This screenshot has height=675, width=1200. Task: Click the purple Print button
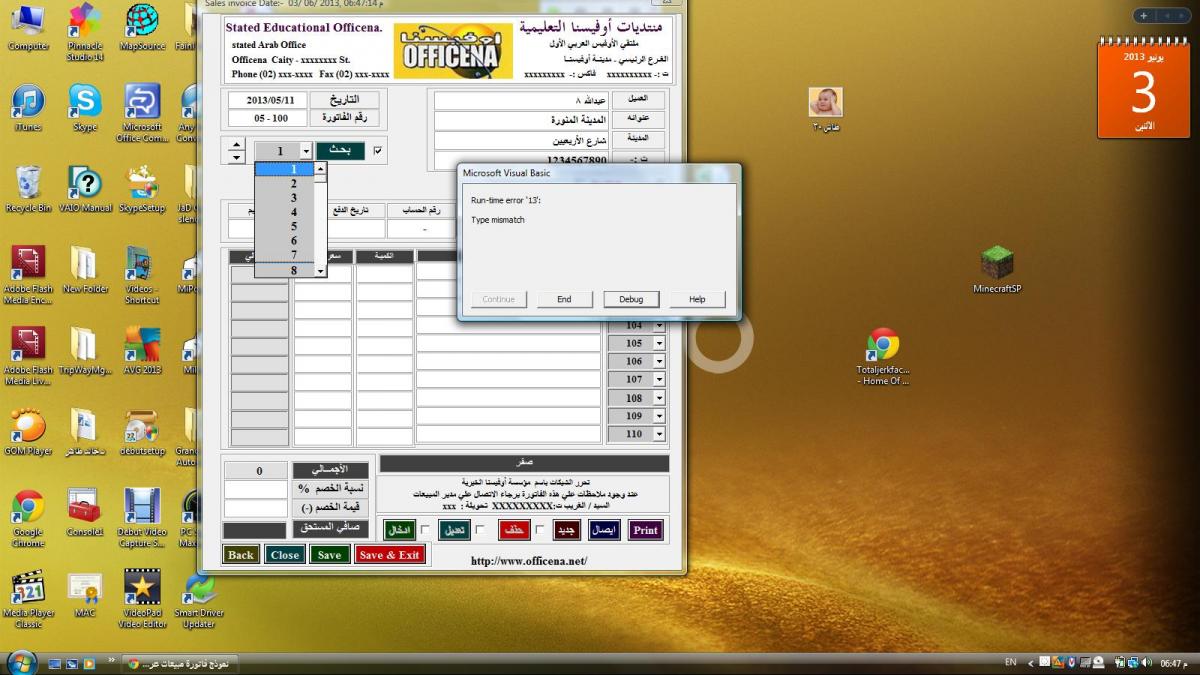pos(645,530)
